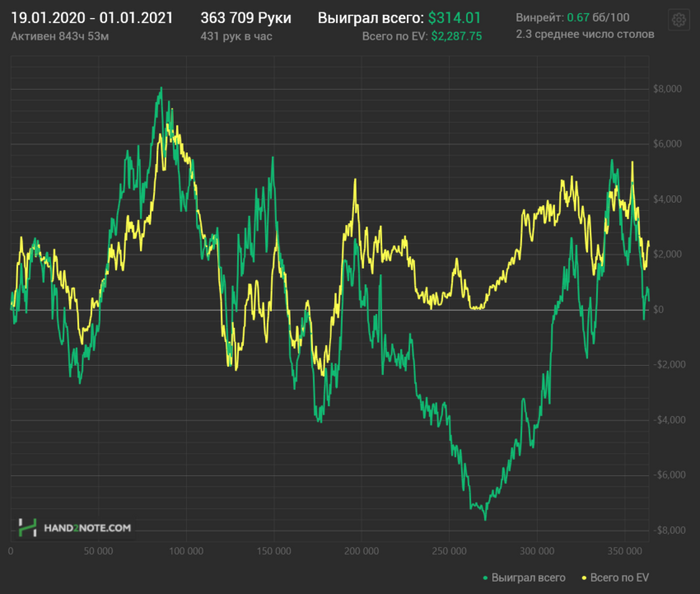Toggle the 'Выиграл всего' legend series
This screenshot has width=700, height=594.
(x=524, y=577)
